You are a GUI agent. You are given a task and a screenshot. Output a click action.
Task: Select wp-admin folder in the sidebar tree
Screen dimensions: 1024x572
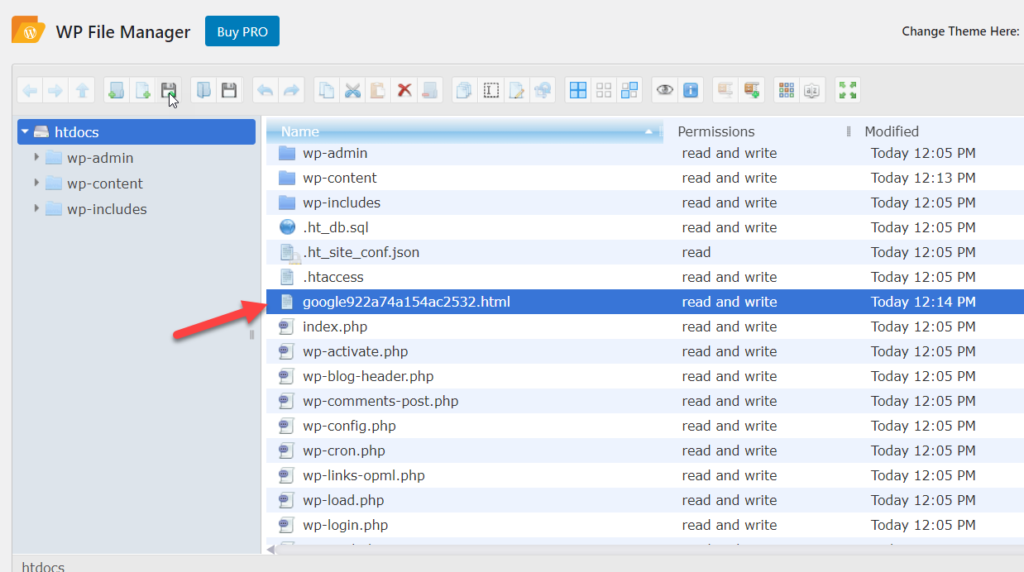[x=100, y=158]
